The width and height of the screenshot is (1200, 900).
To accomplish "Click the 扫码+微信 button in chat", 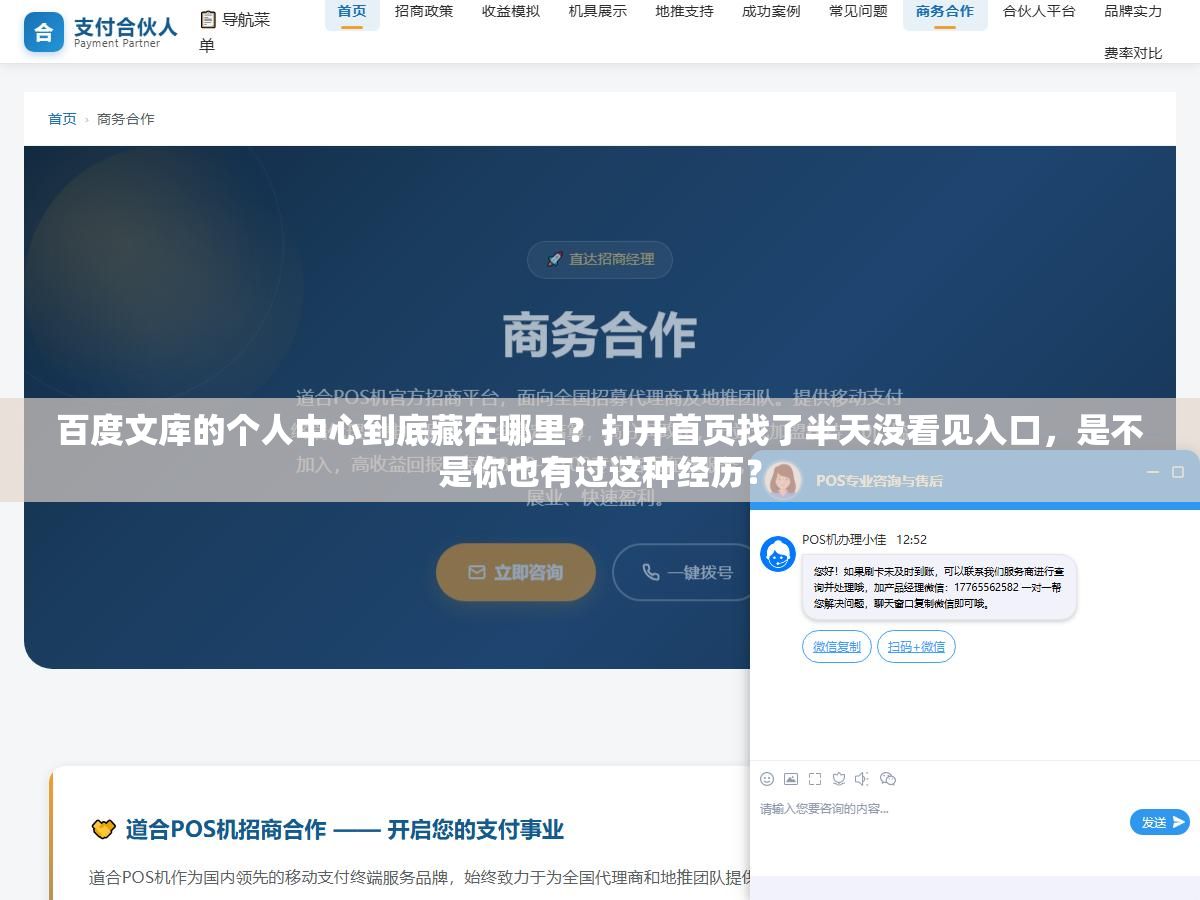I will [916, 647].
